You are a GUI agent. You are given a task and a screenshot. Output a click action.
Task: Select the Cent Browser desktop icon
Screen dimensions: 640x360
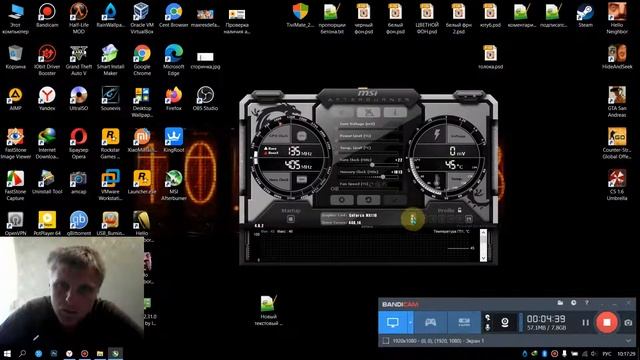pyautogui.click(x=173, y=16)
